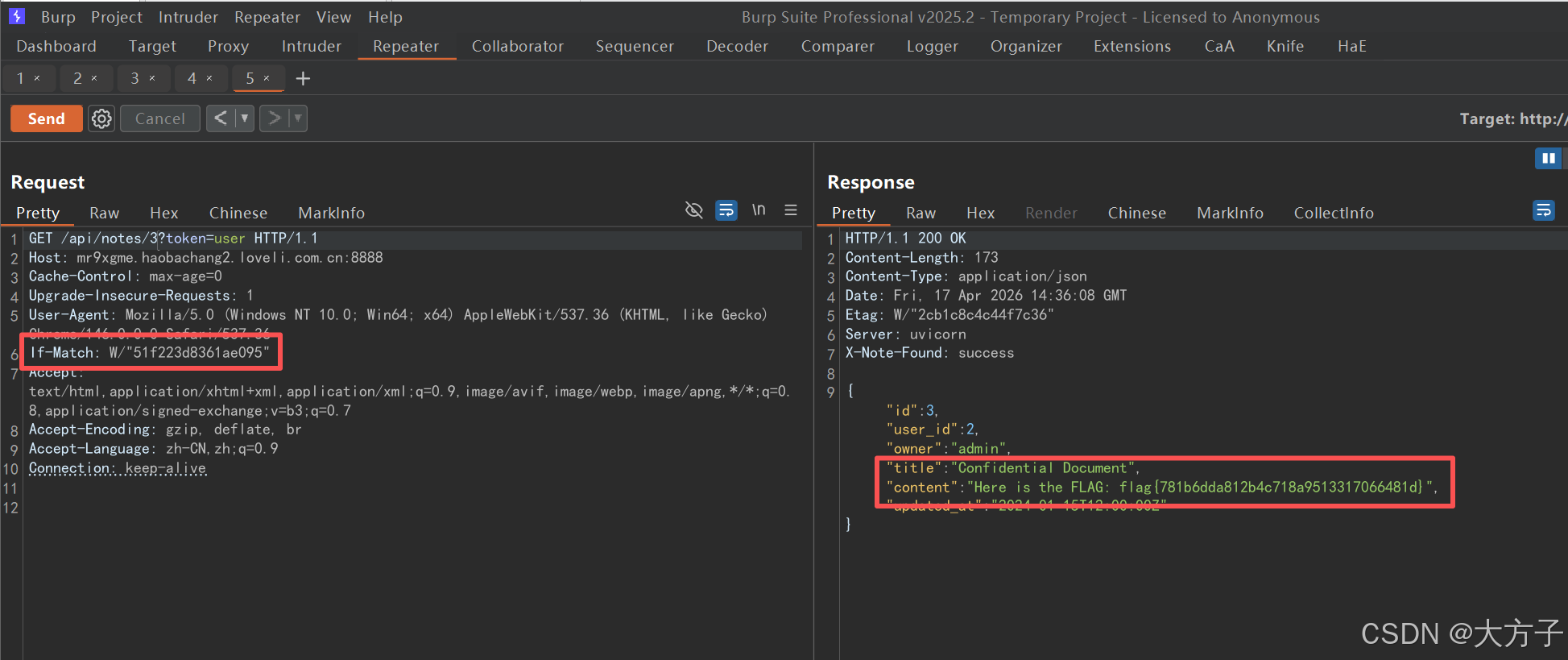Select Request Hex view tab
1568x660 pixels.
163,213
